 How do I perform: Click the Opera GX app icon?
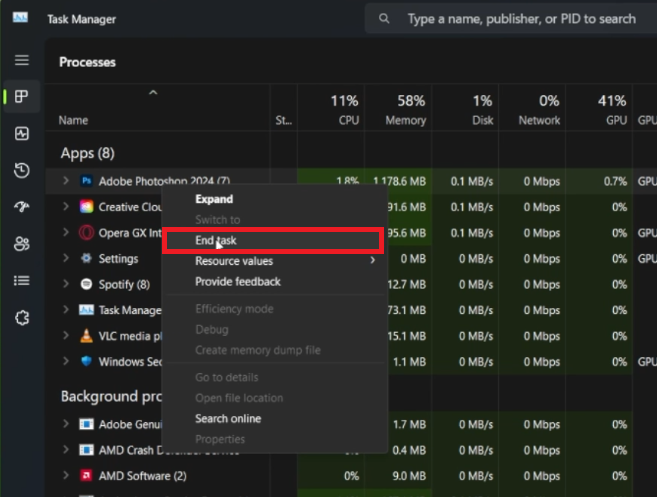coord(86,233)
